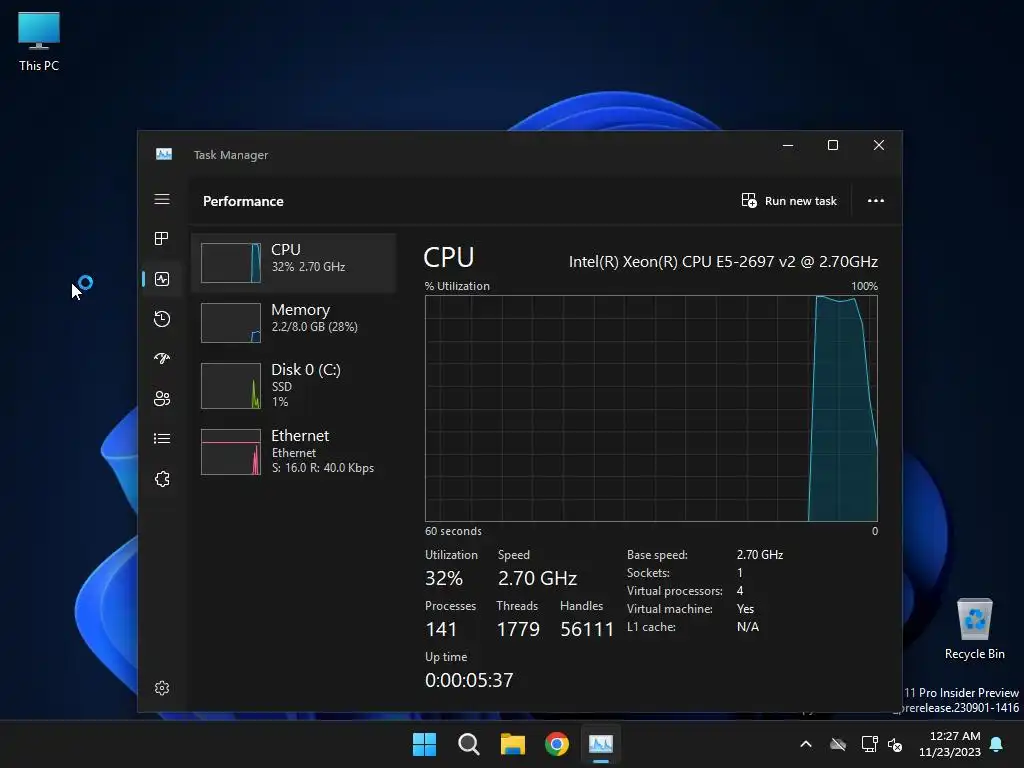Click the L1 cache N/A value
Image resolution: width=1024 pixels, height=768 pixels.
(748, 627)
